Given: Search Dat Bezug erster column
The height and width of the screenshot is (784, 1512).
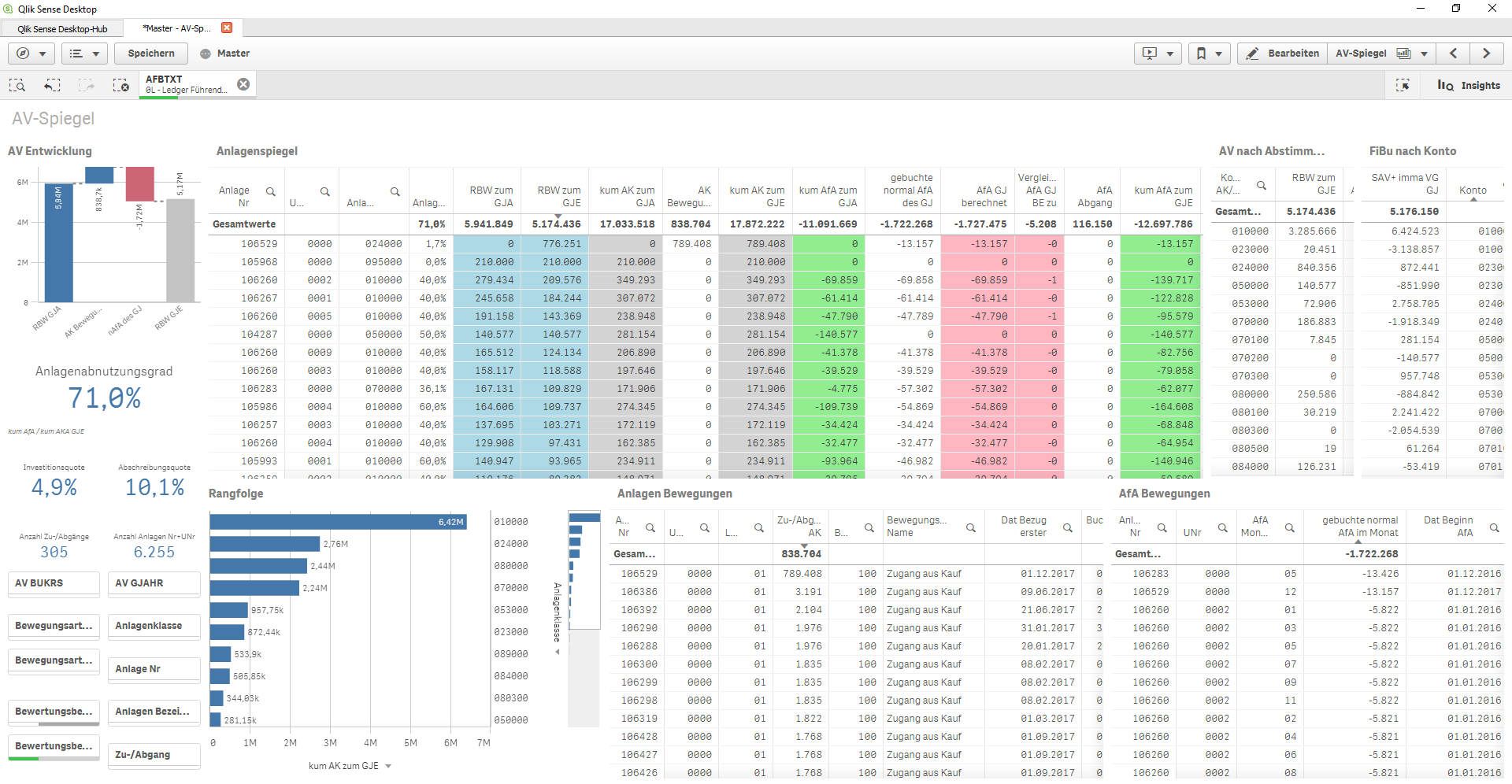Looking at the screenshot, I should click(x=1068, y=527).
